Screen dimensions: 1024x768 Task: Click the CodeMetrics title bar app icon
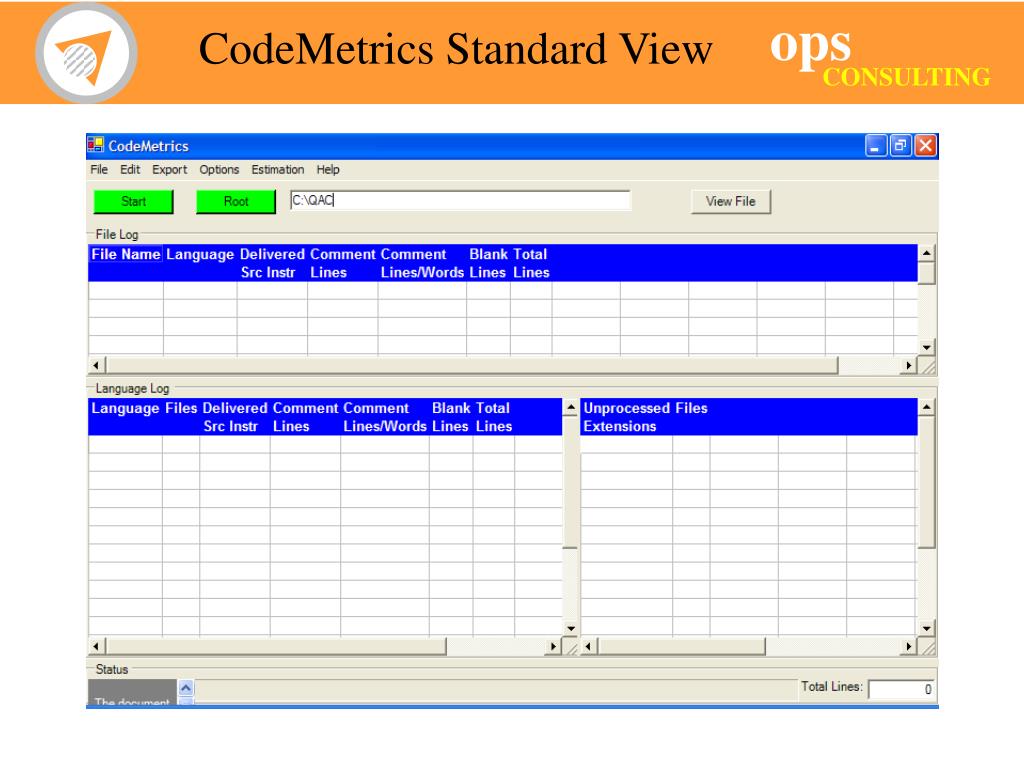[x=95, y=145]
